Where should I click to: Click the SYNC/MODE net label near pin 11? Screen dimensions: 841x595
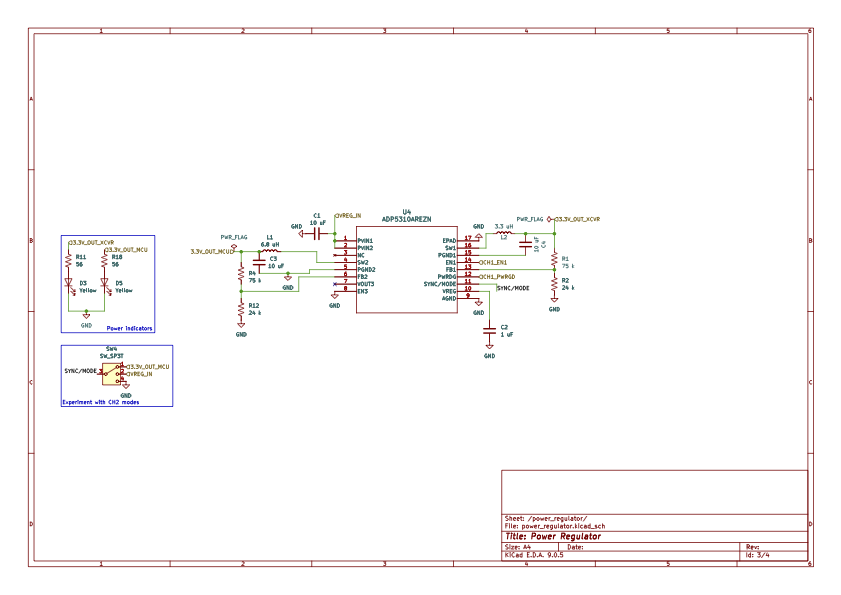pos(512,286)
